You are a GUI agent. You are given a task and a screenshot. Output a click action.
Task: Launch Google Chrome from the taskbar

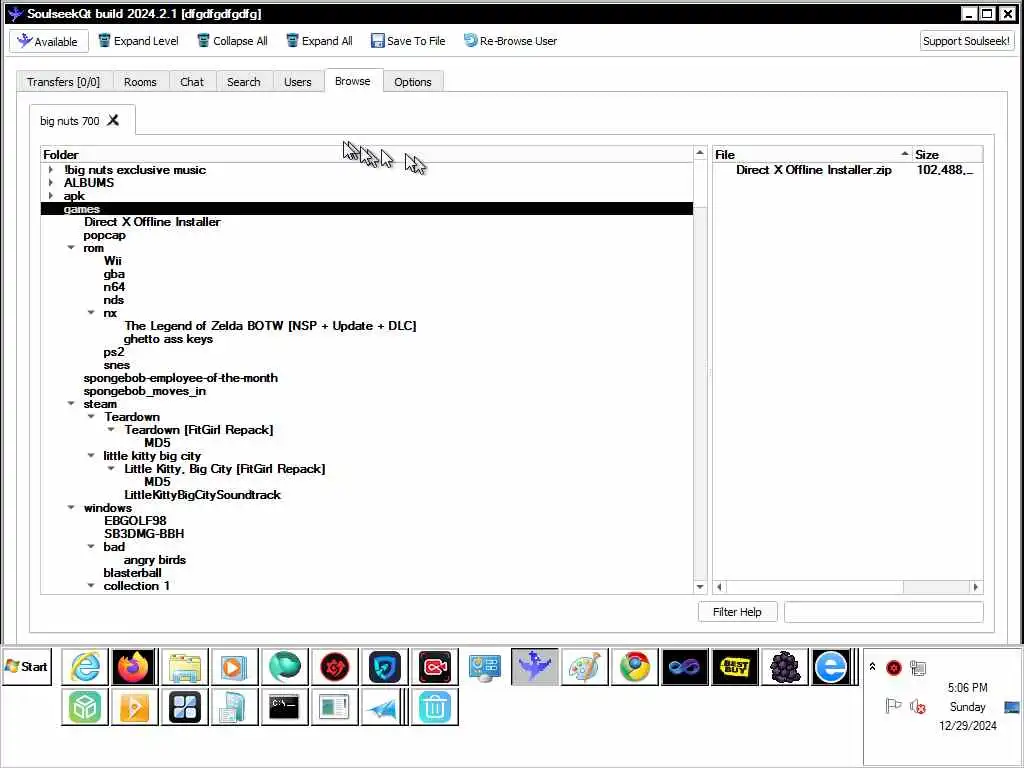click(x=635, y=667)
